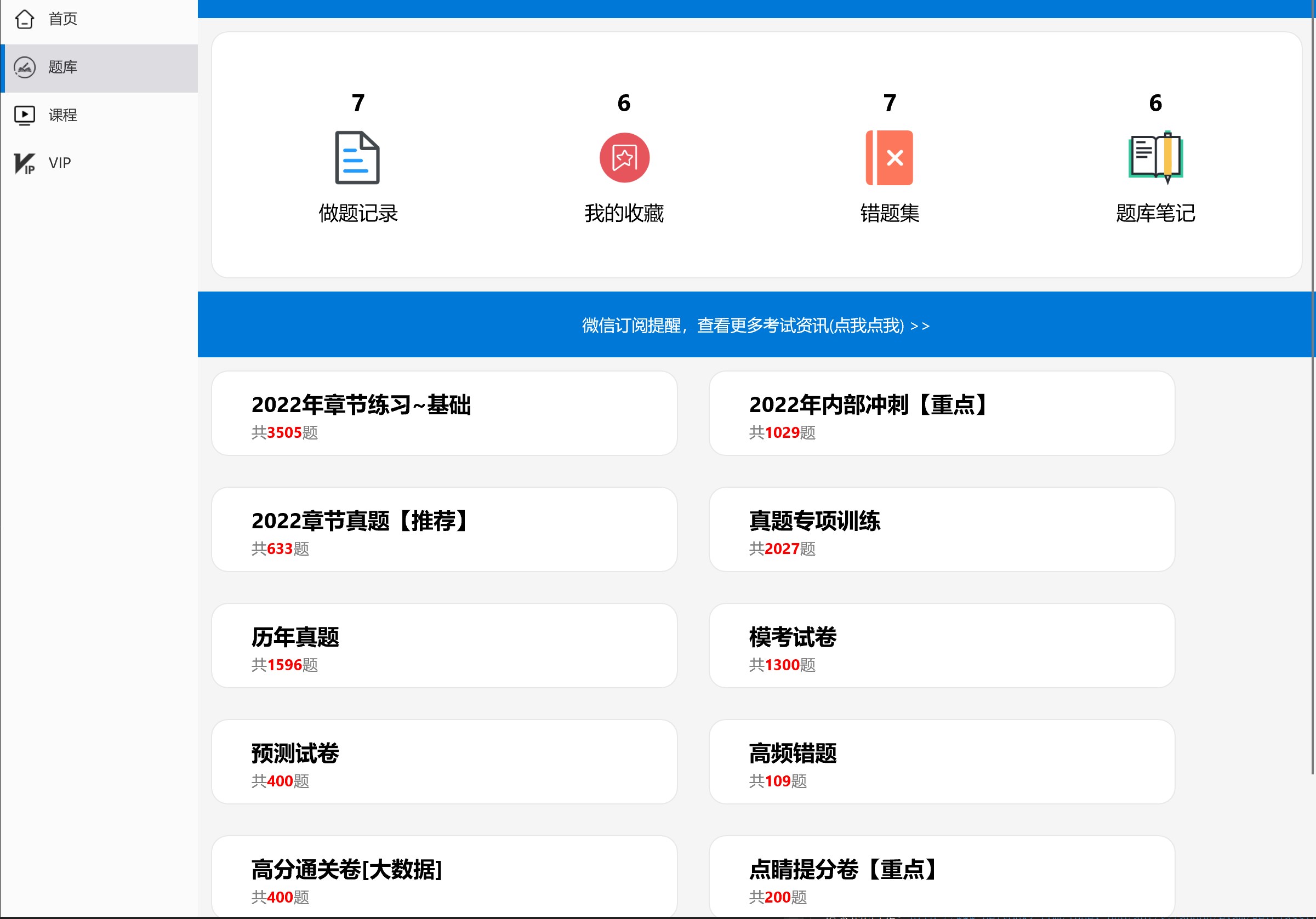The height and width of the screenshot is (919, 1316).
Task: Click the home icon in sidebar
Action: (25, 19)
